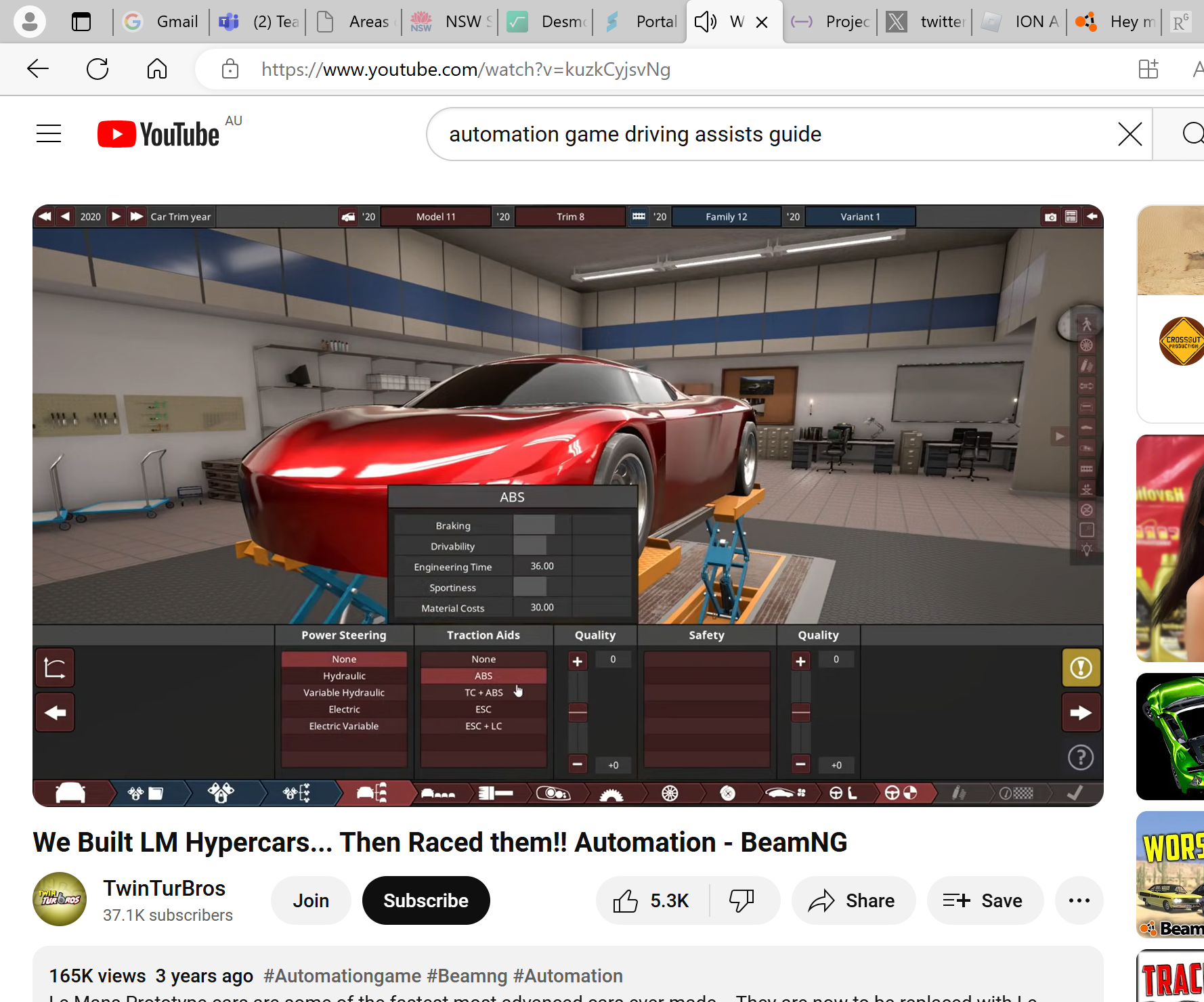1204x1002 pixels.
Task: Open the #Automationgame hashtag link
Action: coord(343,976)
